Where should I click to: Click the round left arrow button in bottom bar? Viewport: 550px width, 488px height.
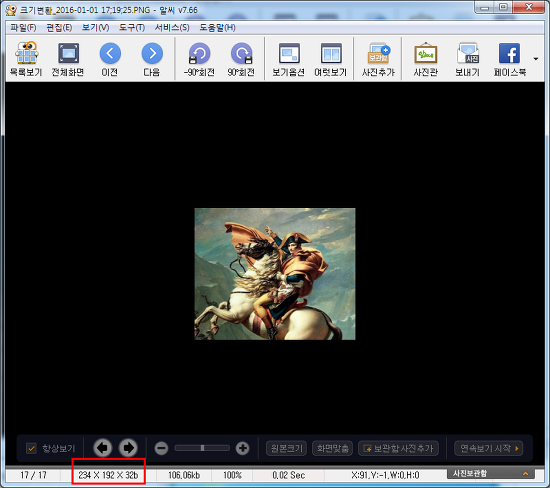[103, 448]
